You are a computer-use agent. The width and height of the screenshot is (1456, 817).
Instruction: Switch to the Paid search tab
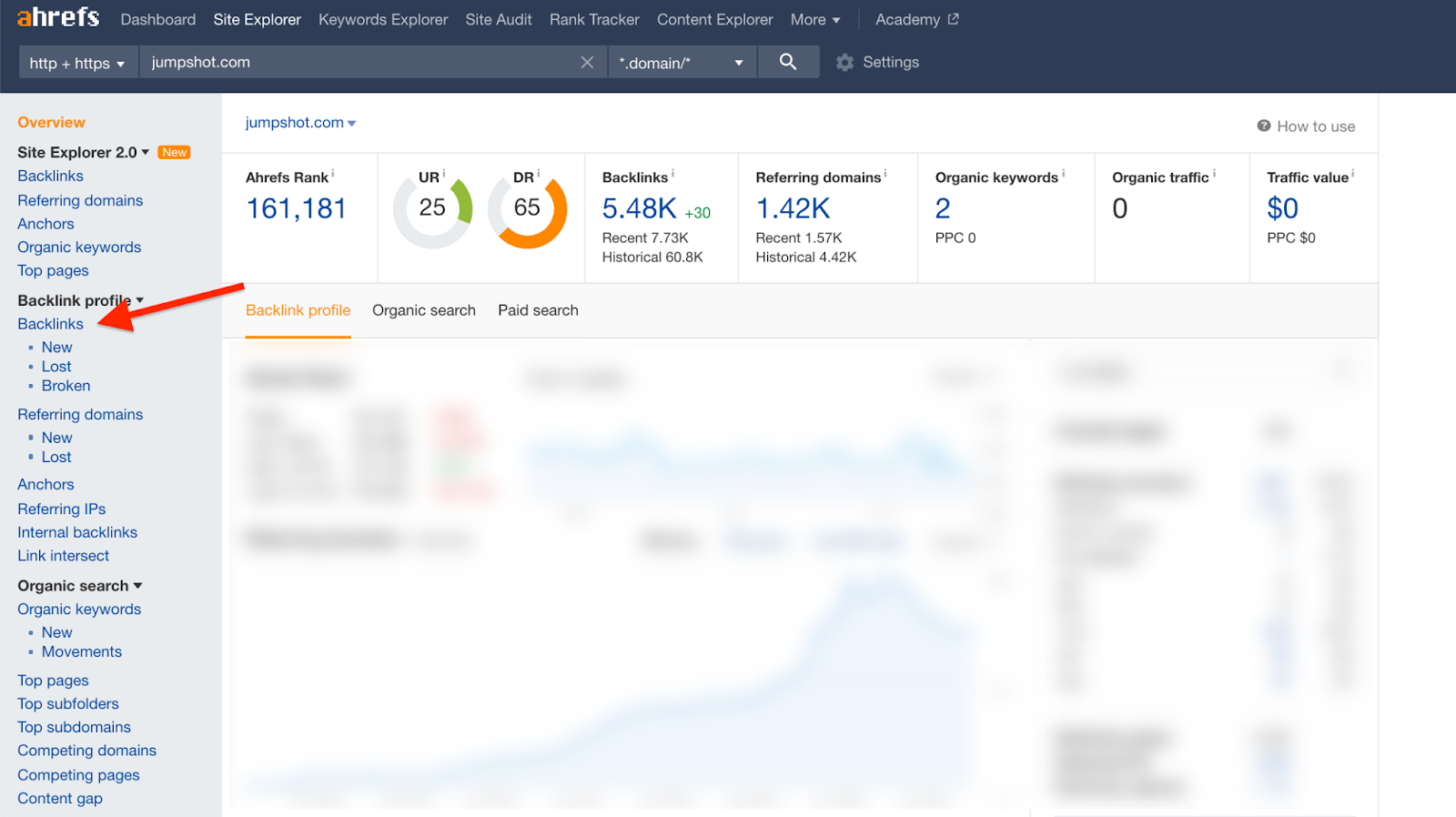[538, 310]
